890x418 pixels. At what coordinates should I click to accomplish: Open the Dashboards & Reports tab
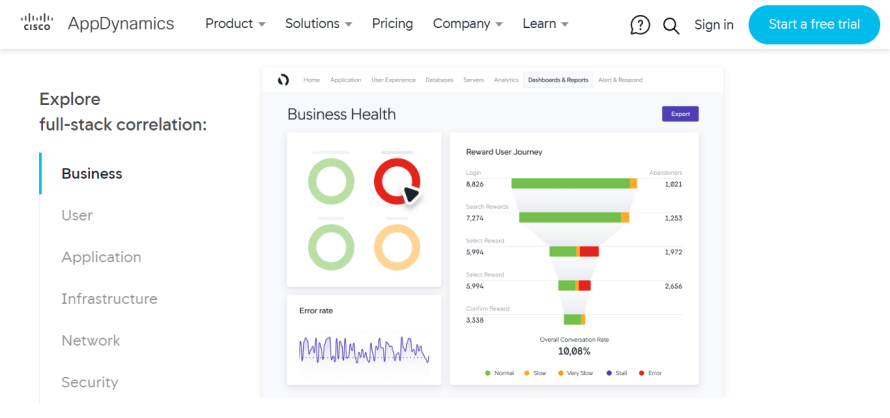[x=558, y=80]
